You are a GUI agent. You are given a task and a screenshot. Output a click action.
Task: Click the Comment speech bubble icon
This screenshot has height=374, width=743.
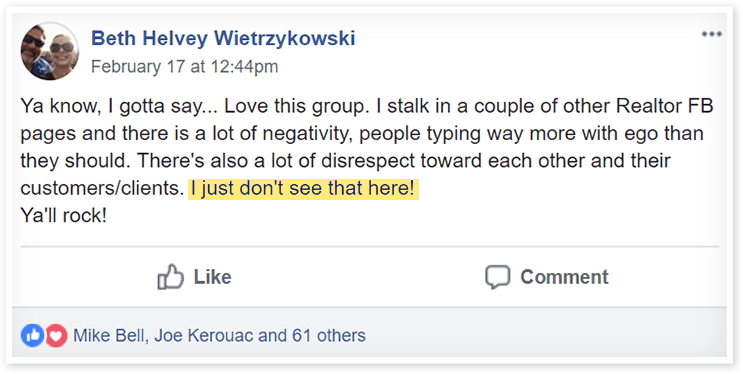(498, 277)
